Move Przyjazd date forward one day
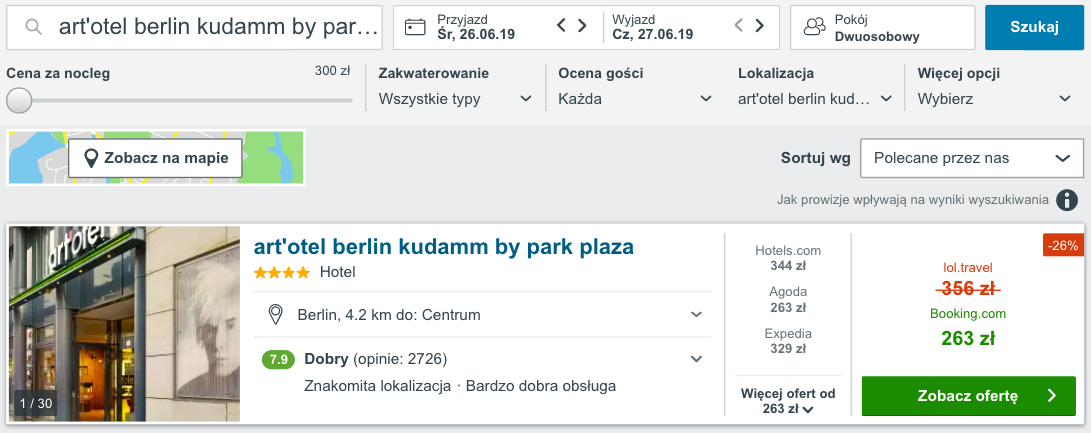The width and height of the screenshot is (1091, 433). pyautogui.click(x=582, y=26)
